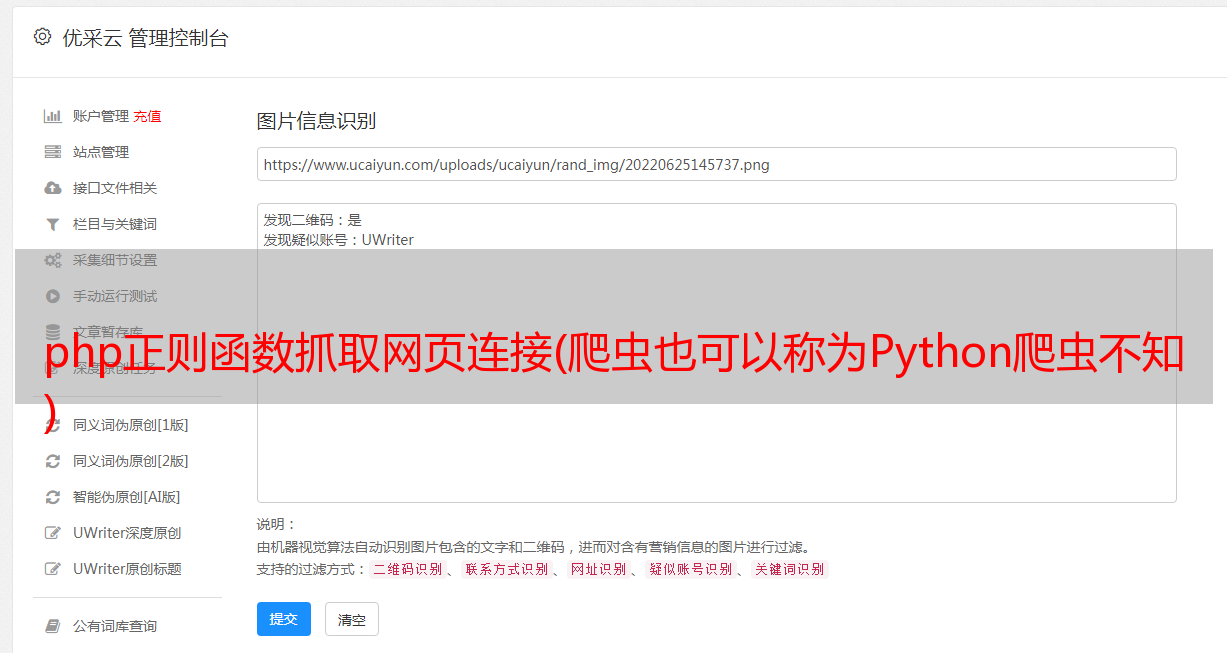
Task: Open 栏目与关键词 menu item
Action: [115, 224]
